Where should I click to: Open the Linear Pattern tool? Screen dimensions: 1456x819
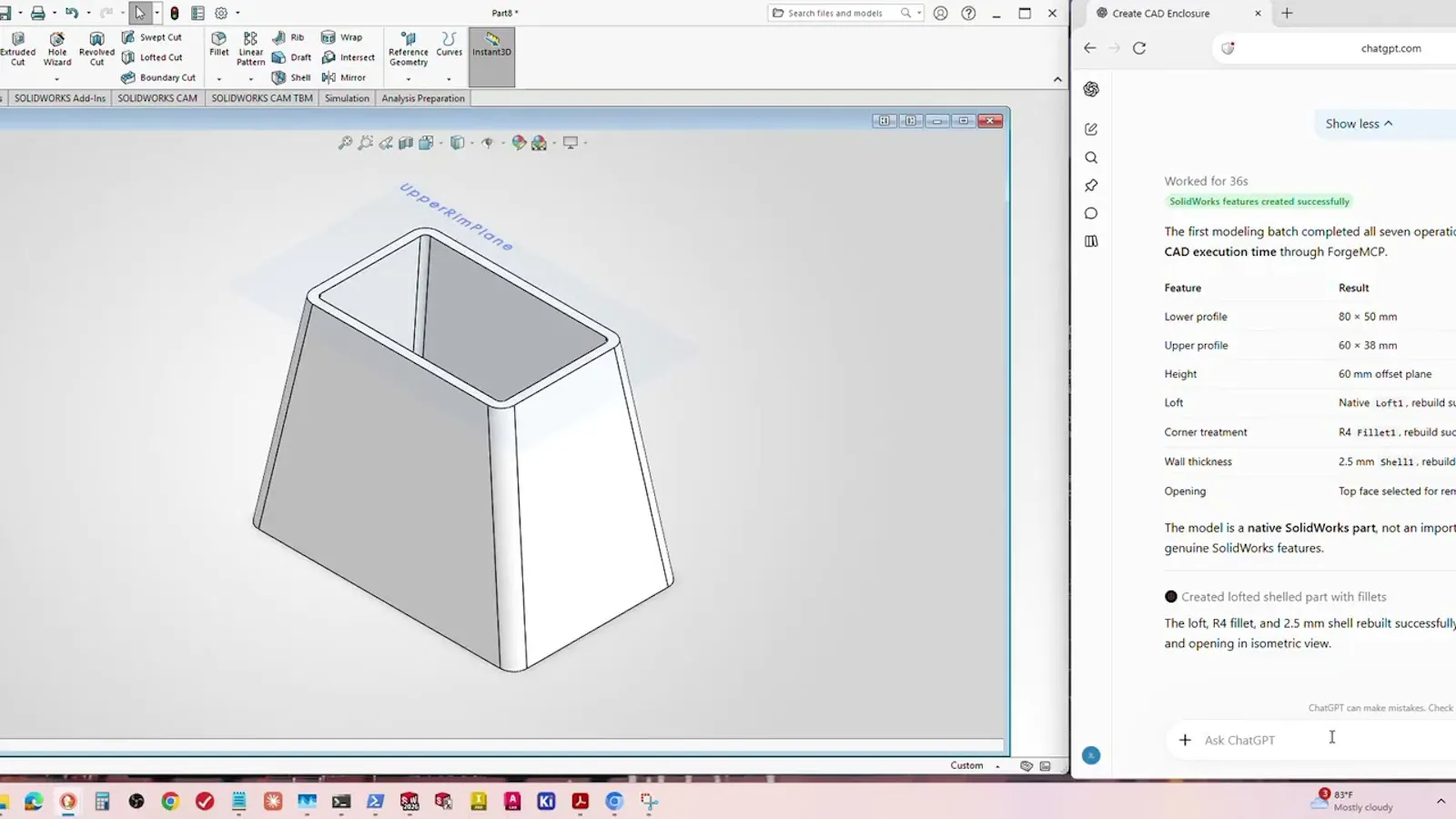click(x=250, y=49)
